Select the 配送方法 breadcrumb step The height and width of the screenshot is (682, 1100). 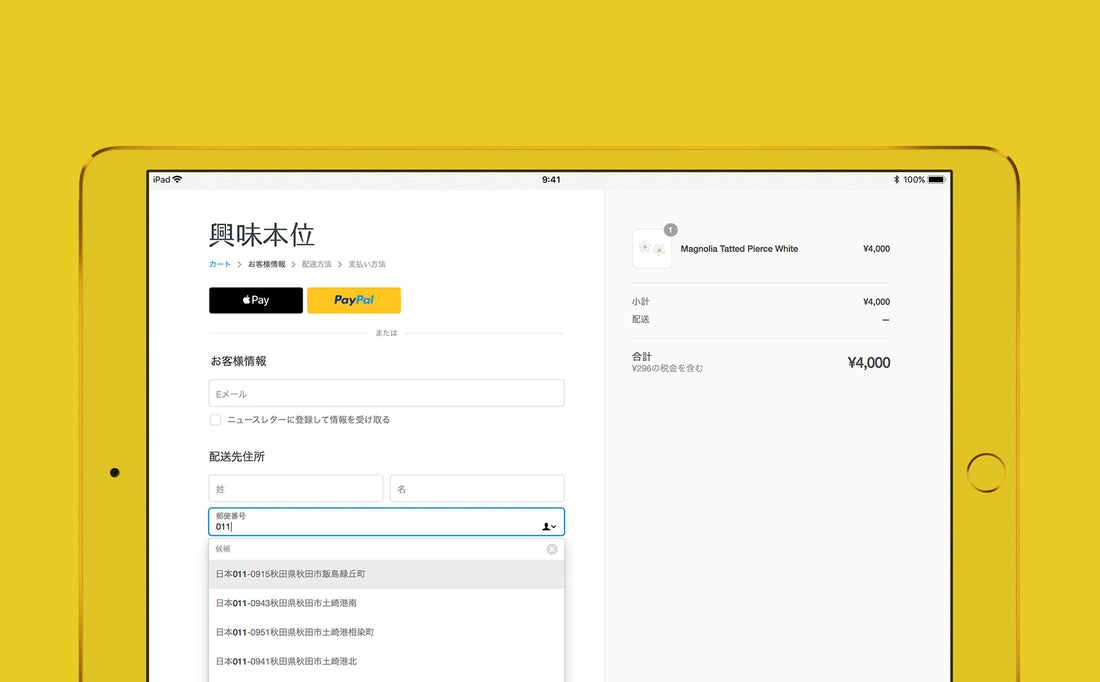click(316, 264)
